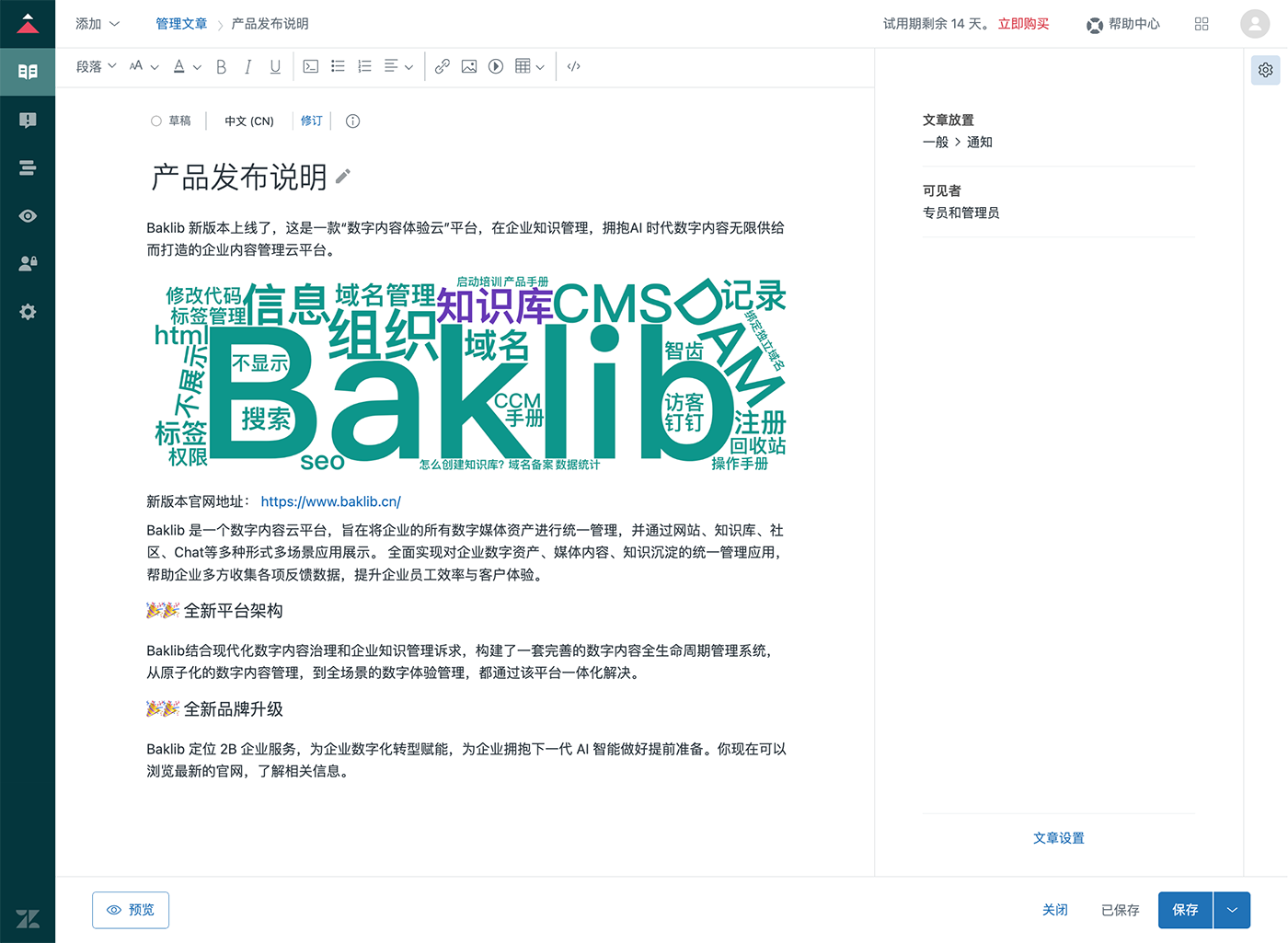Open the 添加 add menu

tap(98, 24)
